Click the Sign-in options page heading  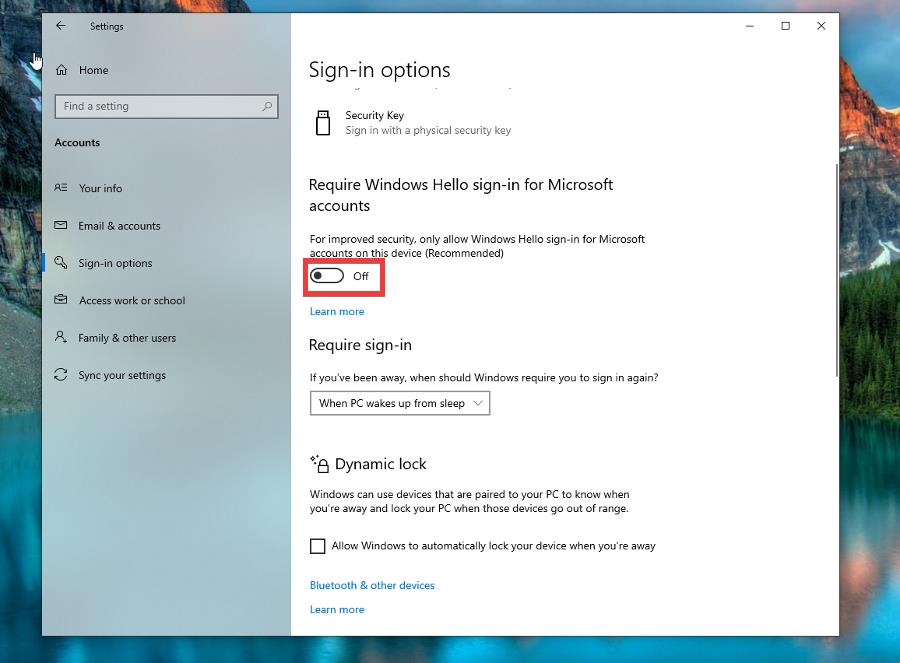(379, 70)
